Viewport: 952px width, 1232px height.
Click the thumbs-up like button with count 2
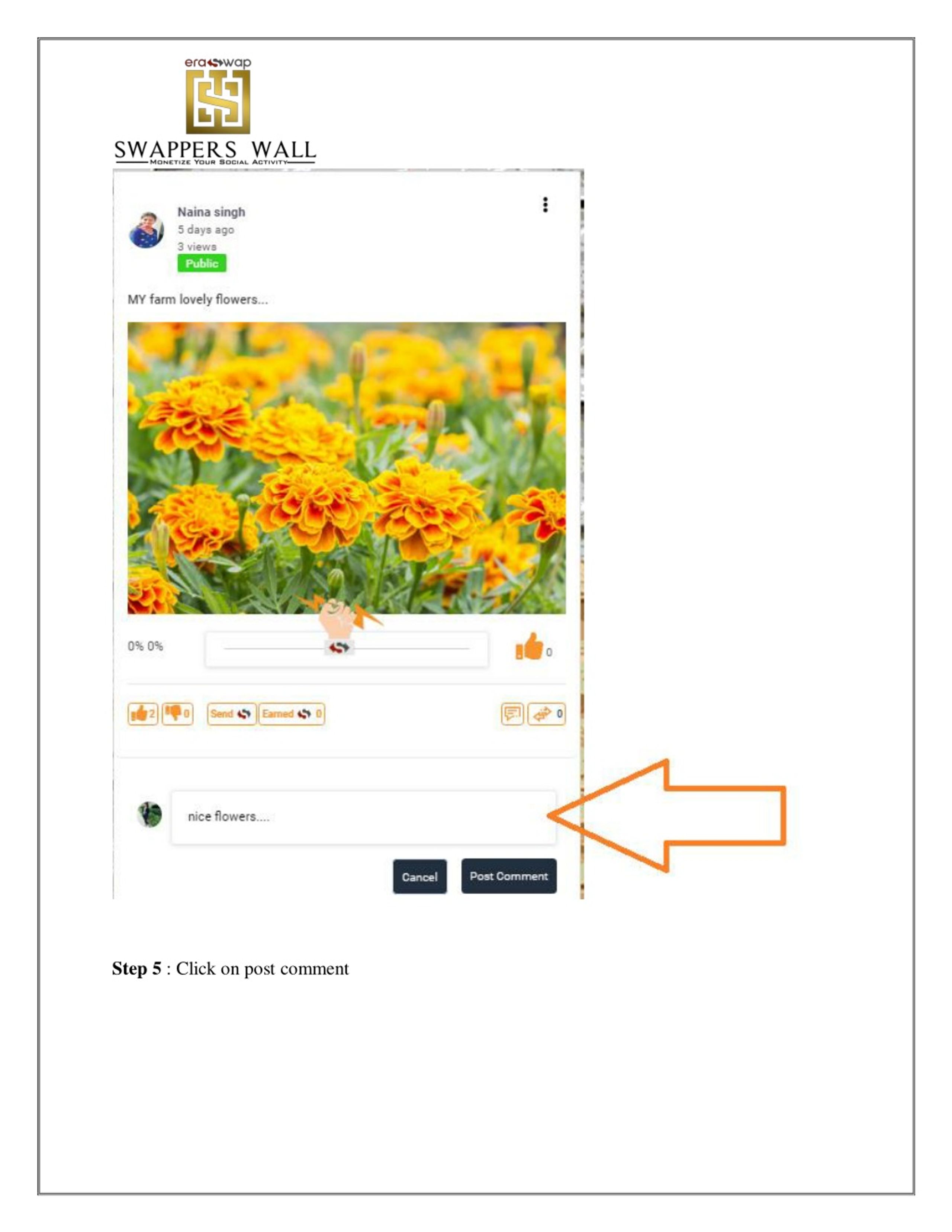click(143, 714)
